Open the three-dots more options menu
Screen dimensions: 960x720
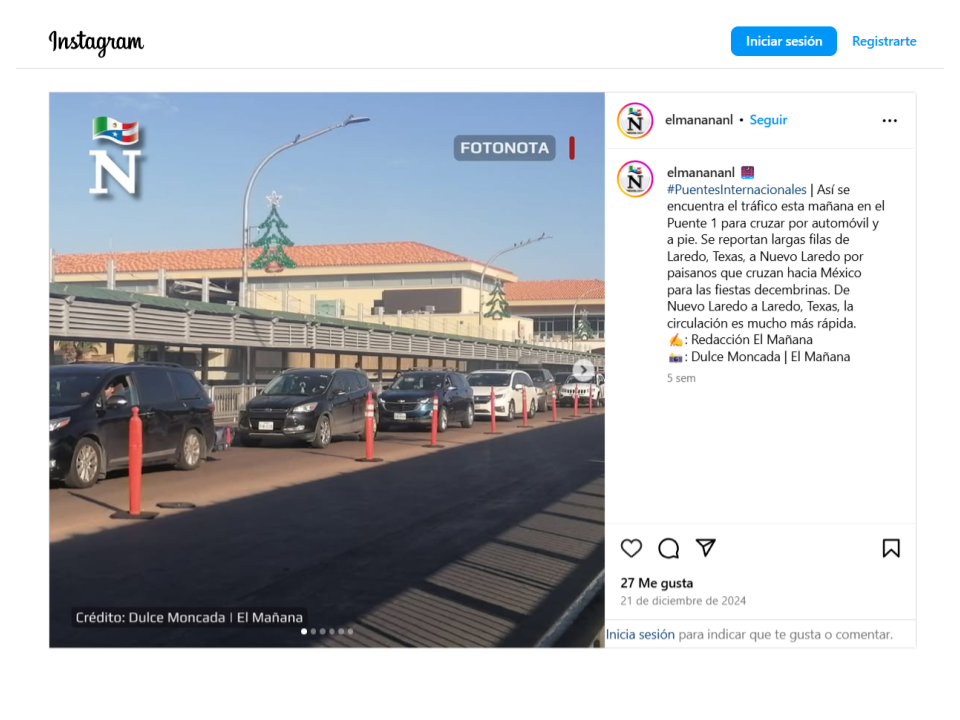(890, 121)
